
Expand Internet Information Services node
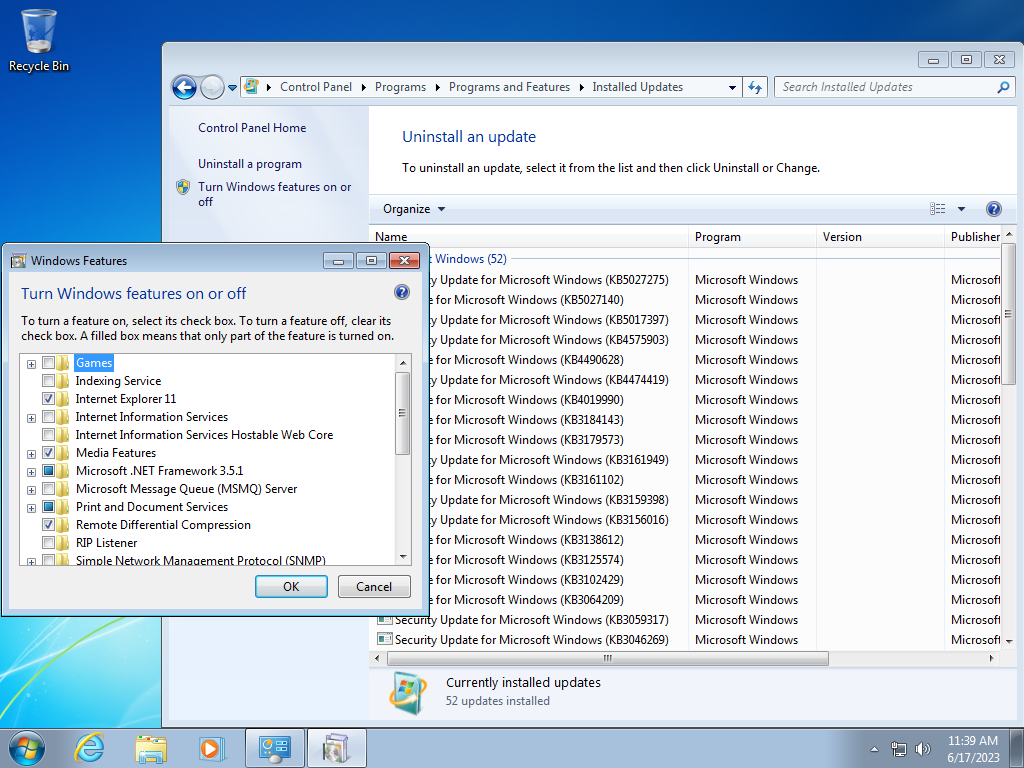point(31,418)
